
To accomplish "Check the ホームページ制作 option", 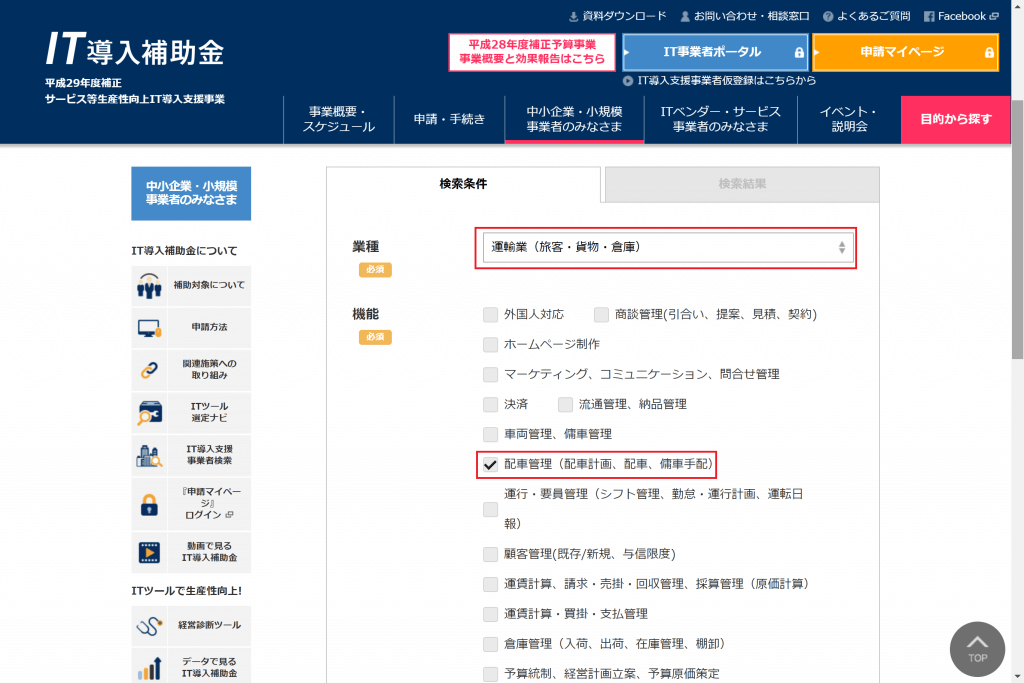I will (490, 344).
